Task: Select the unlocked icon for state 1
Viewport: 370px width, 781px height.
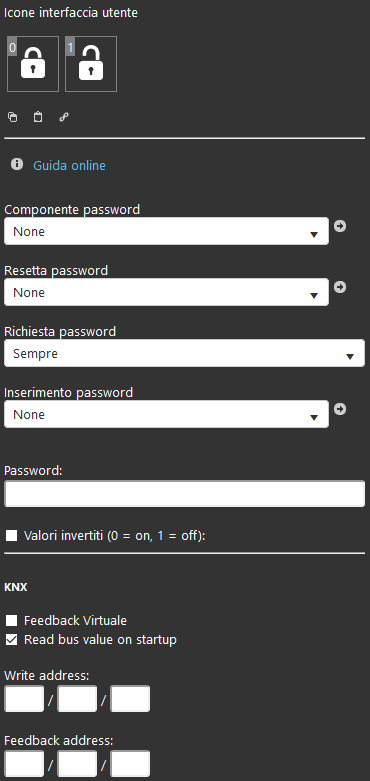Action: point(91,64)
